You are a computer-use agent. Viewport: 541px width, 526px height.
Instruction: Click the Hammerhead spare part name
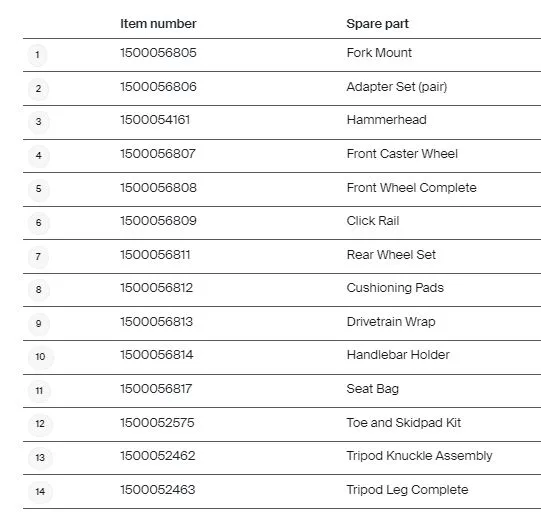386,120
